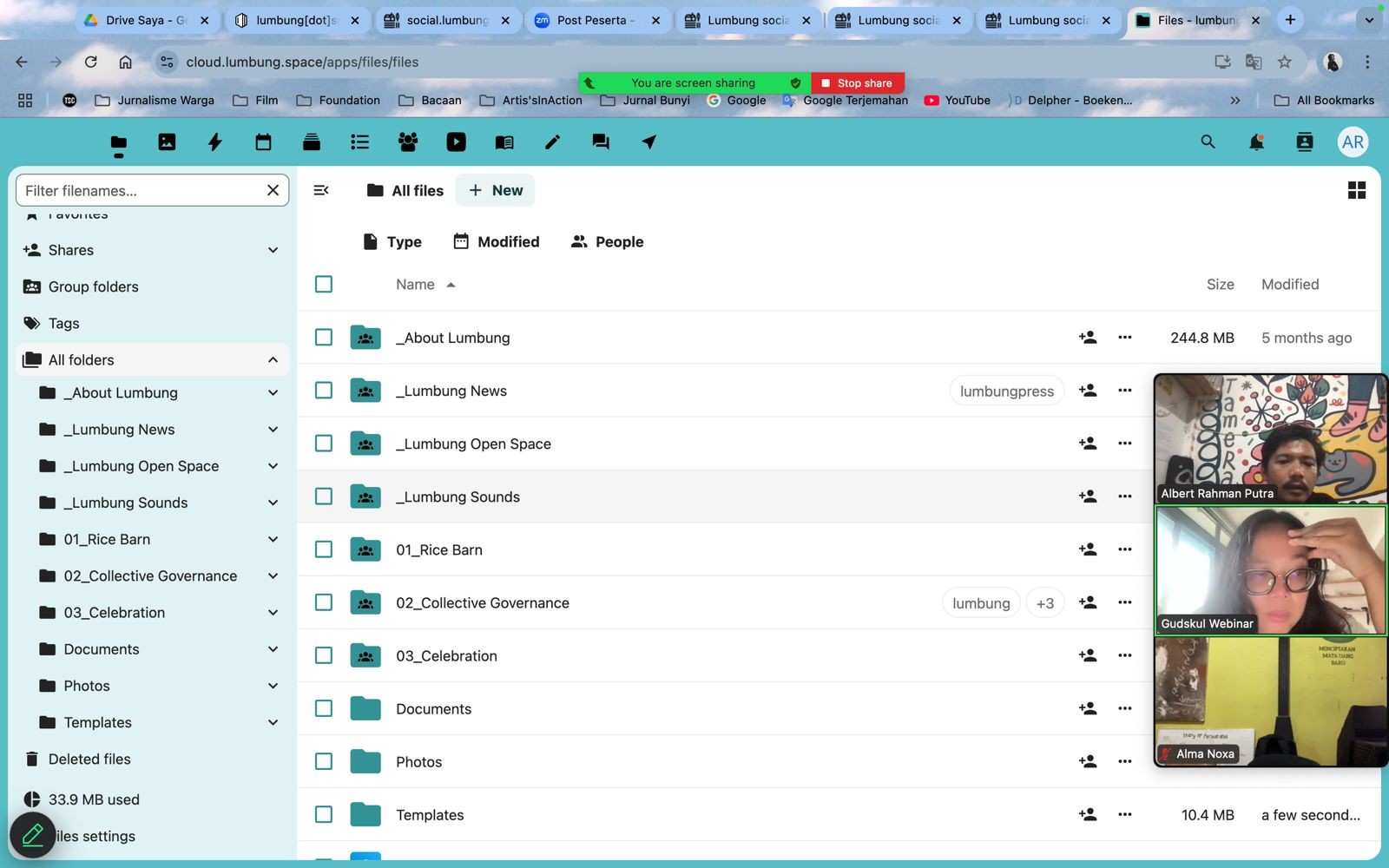Select the 01_Rice Barn folder checkbox
1389x868 pixels.
324,549
